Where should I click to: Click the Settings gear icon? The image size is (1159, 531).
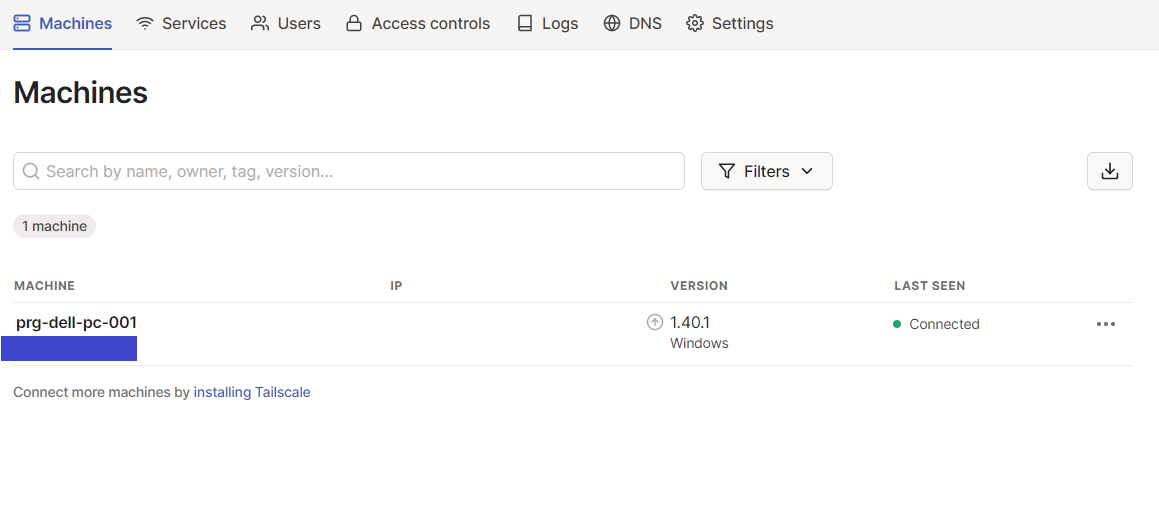[695, 23]
